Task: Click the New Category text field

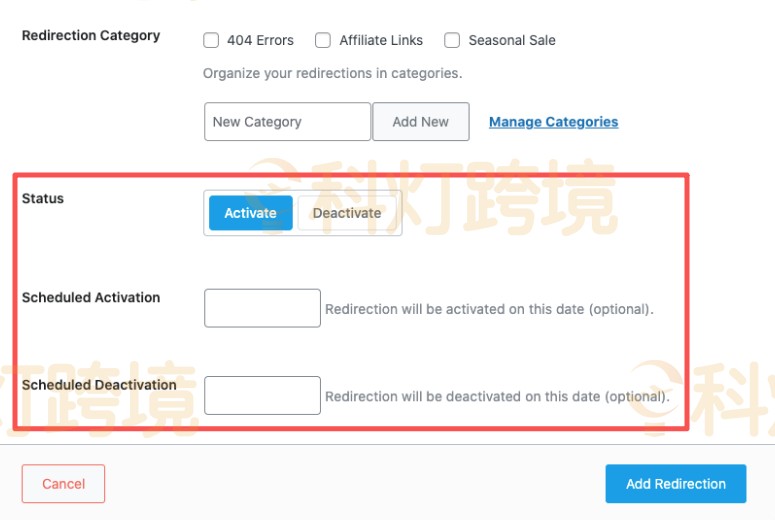Action: (287, 122)
